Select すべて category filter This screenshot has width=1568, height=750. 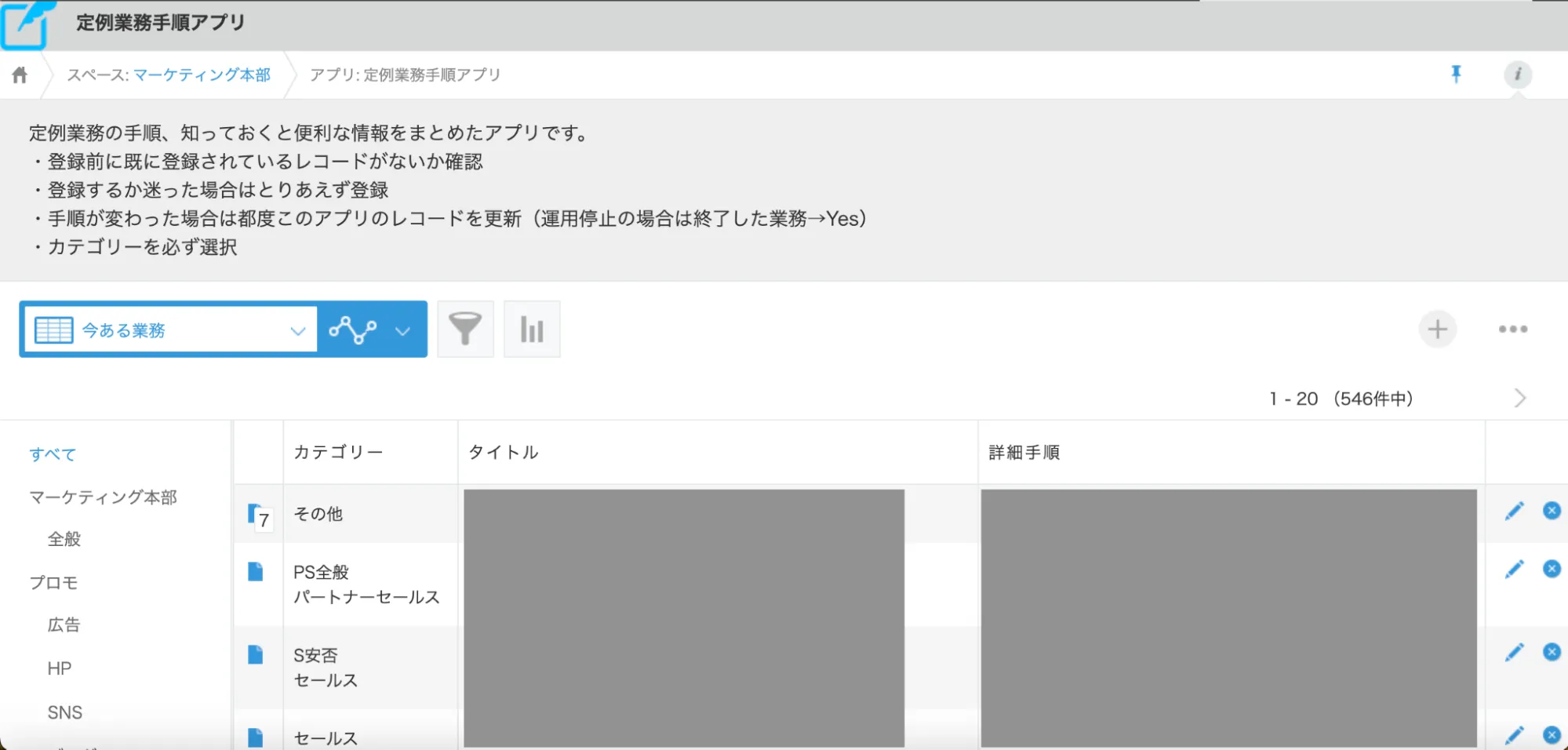pyautogui.click(x=53, y=454)
